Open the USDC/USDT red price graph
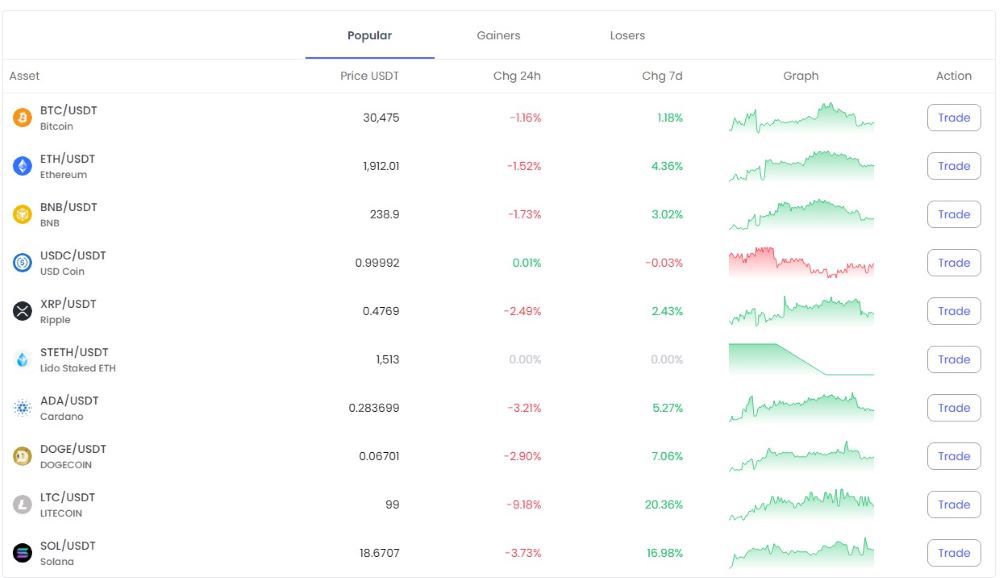The height and width of the screenshot is (578, 1000). (801, 263)
